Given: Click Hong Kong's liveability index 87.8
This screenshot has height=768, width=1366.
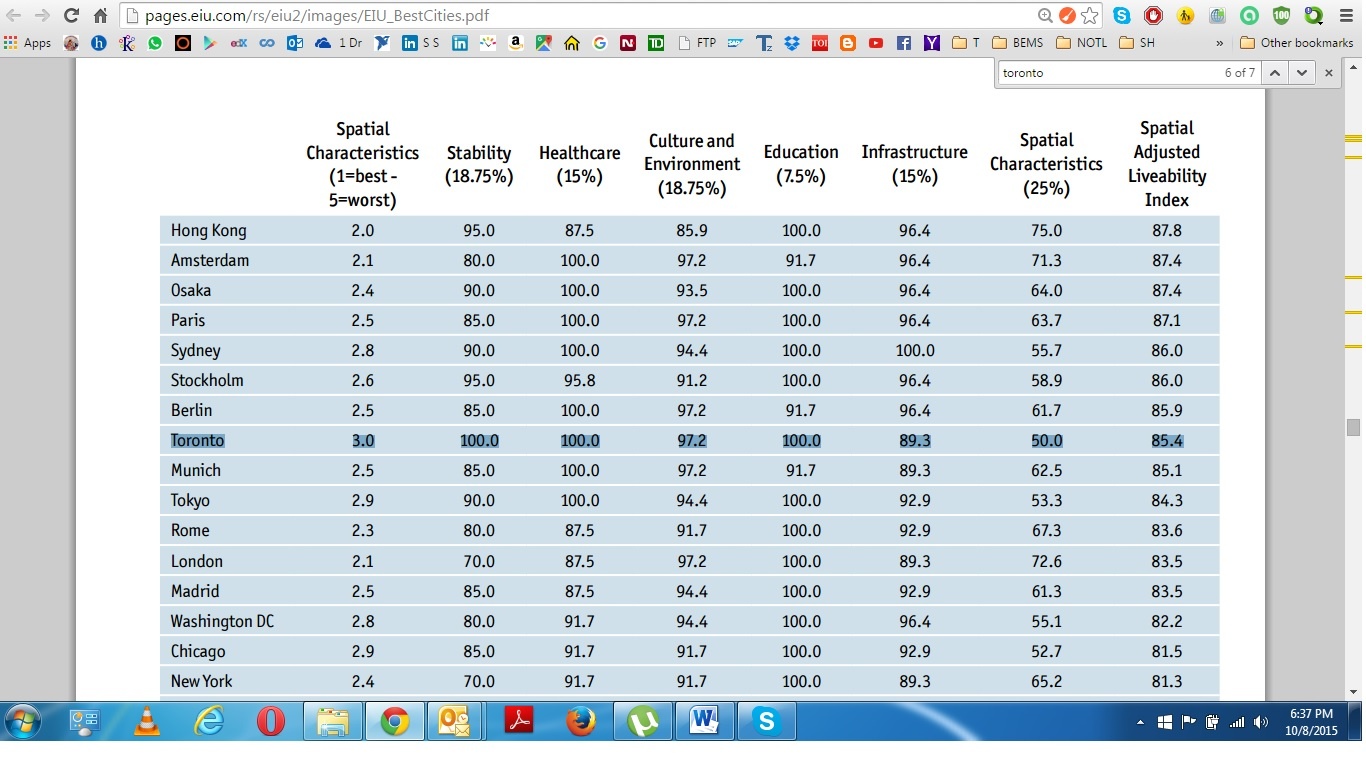Looking at the screenshot, I should (1167, 230).
